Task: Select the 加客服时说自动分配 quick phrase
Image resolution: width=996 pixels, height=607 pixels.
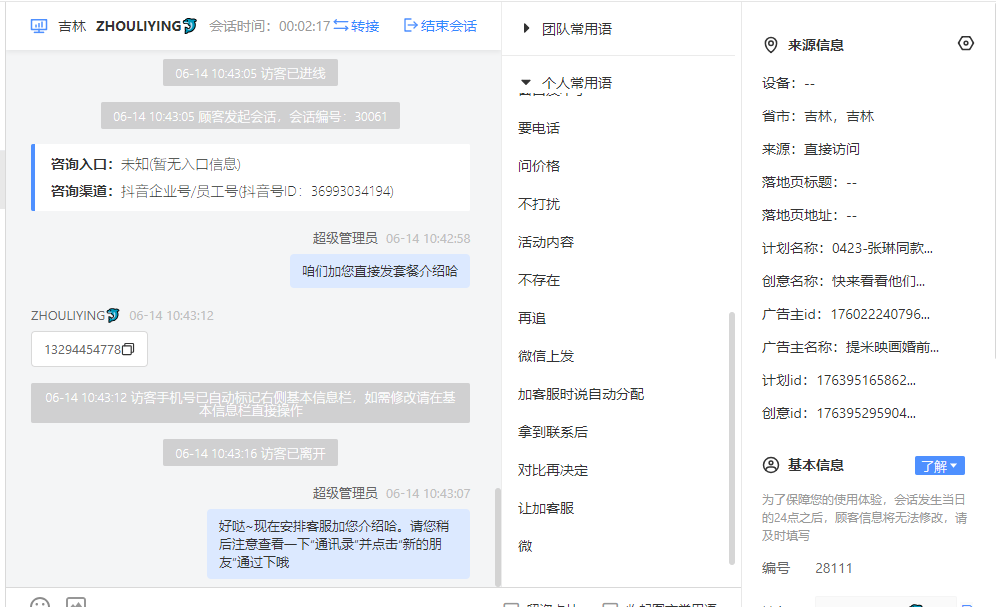Action: 581,394
